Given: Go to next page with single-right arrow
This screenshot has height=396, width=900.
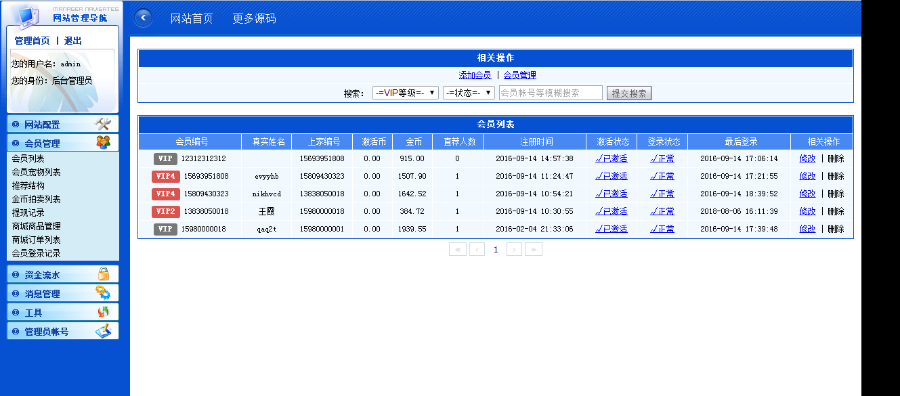Looking at the screenshot, I should 514,250.
